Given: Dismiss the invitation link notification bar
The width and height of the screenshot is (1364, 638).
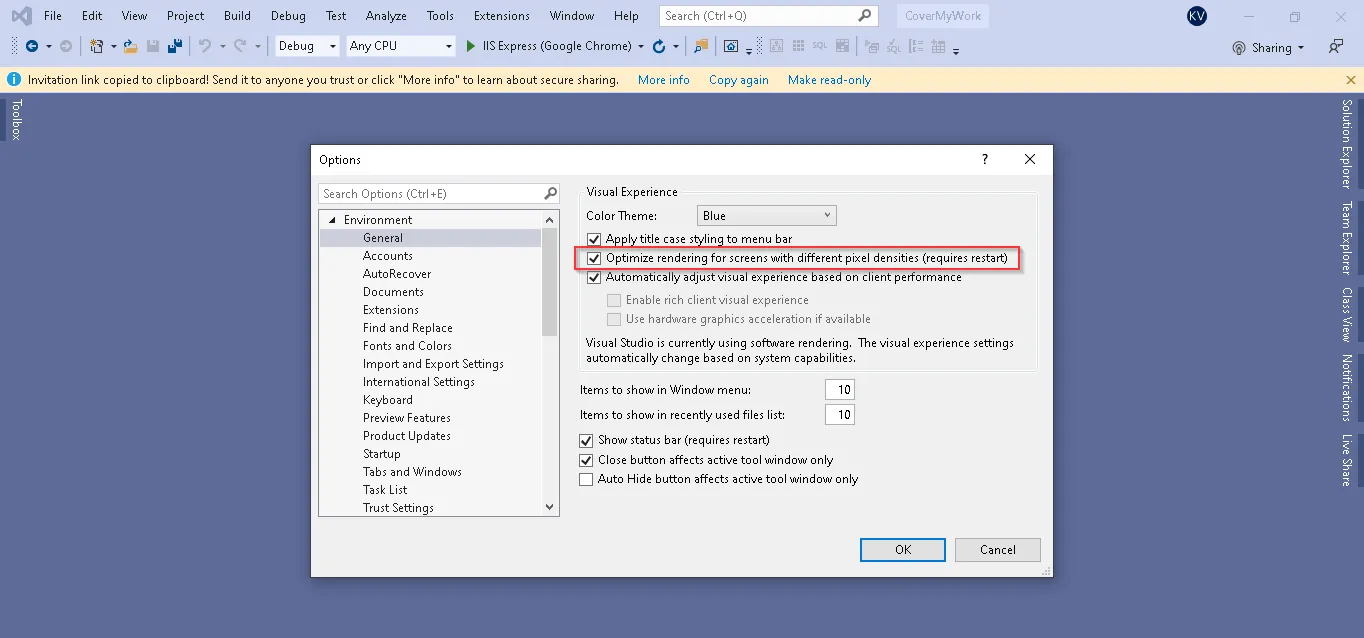Looking at the screenshot, I should pos(1351,80).
